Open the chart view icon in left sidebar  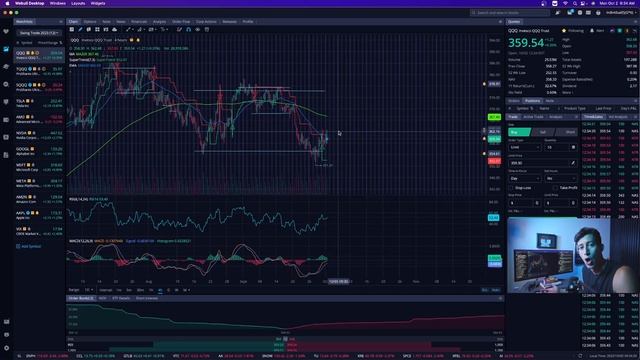click(6, 49)
